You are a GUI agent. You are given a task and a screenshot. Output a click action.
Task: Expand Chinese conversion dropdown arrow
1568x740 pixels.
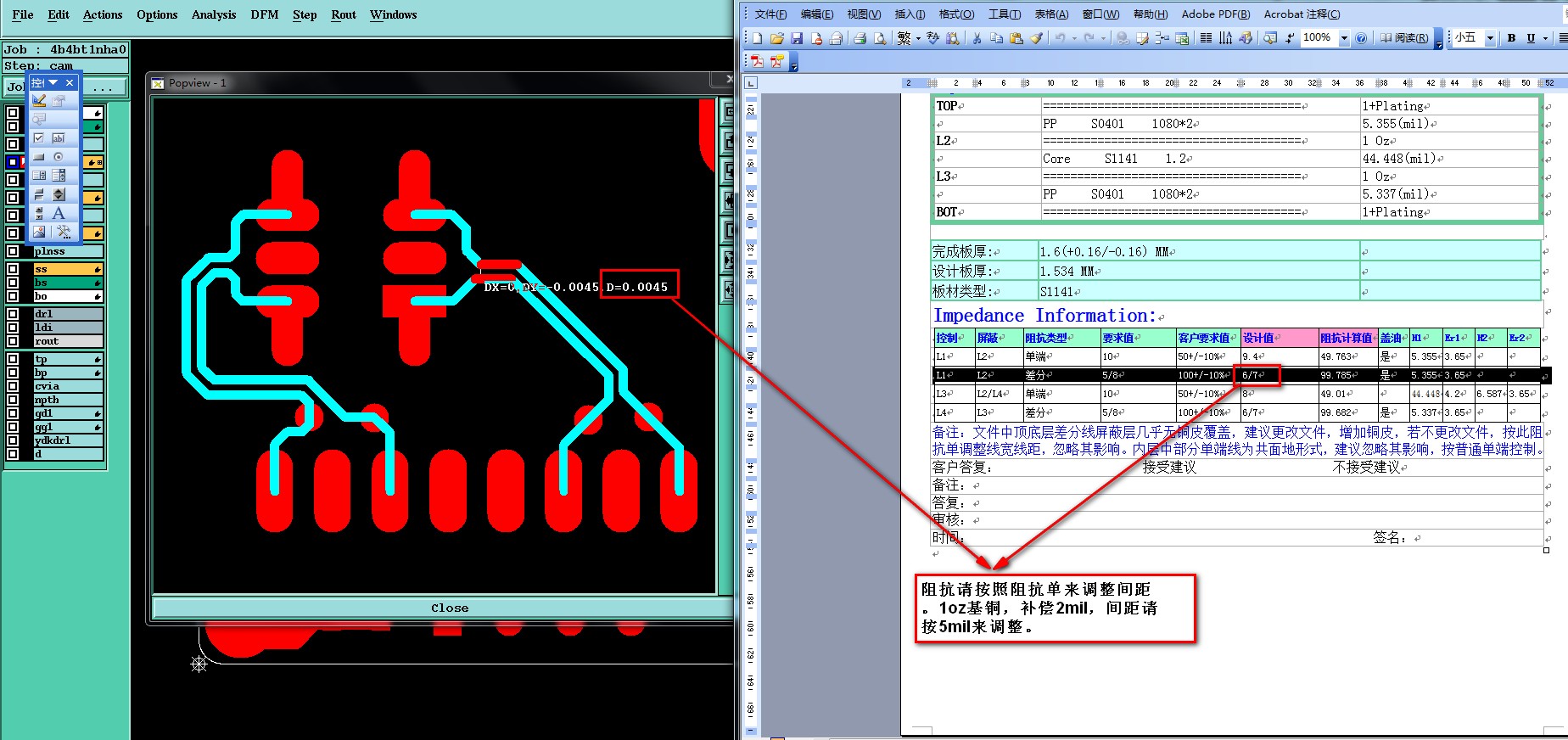918,38
